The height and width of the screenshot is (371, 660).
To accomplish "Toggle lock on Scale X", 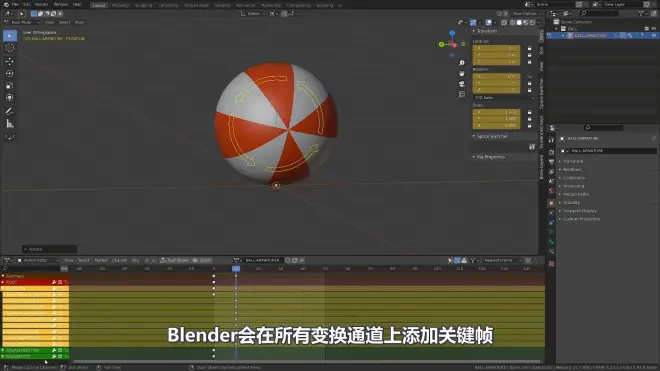I will (x=530, y=112).
